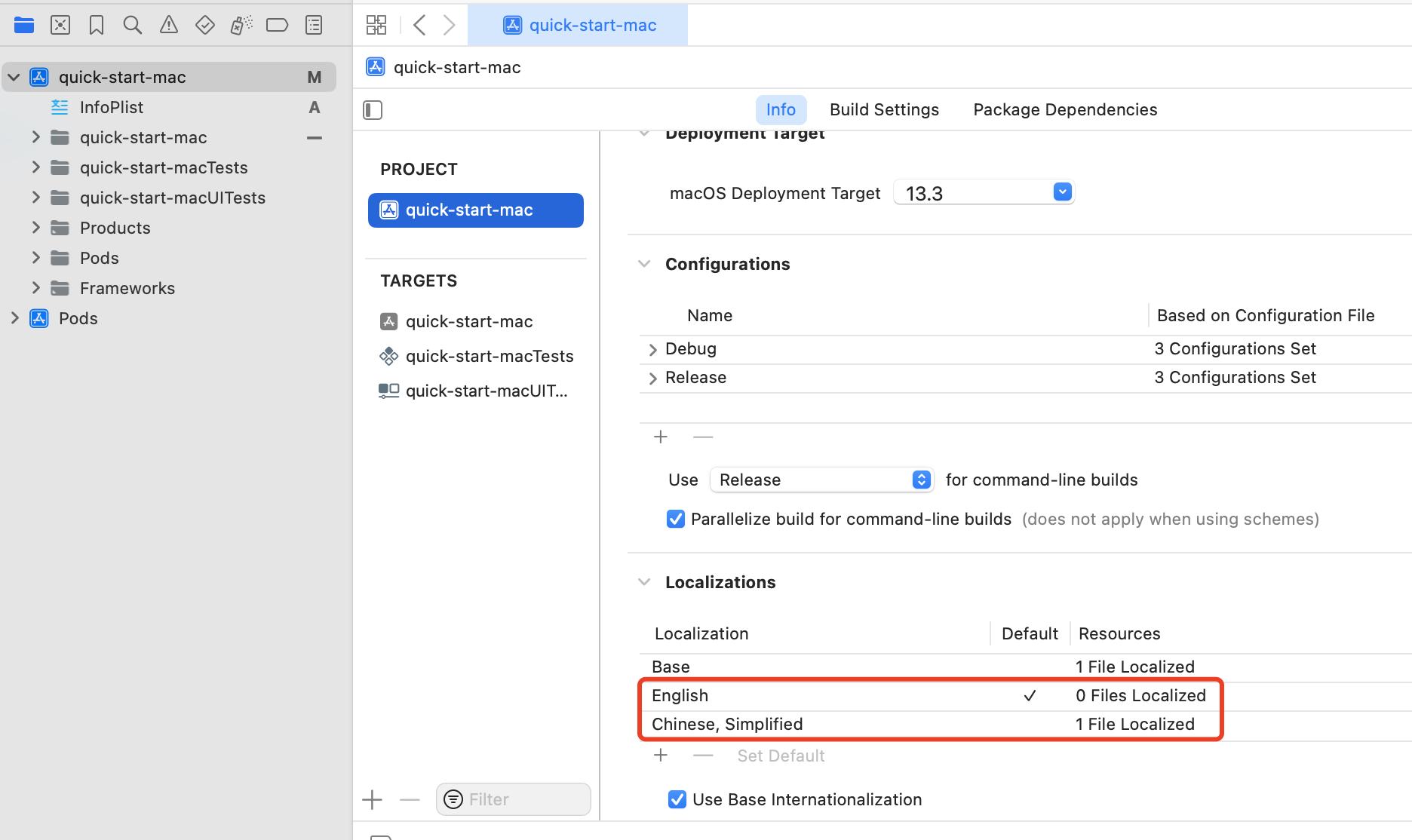Image resolution: width=1412 pixels, height=840 pixels.
Task: Select the quick-start-macTests target
Action: (476, 356)
